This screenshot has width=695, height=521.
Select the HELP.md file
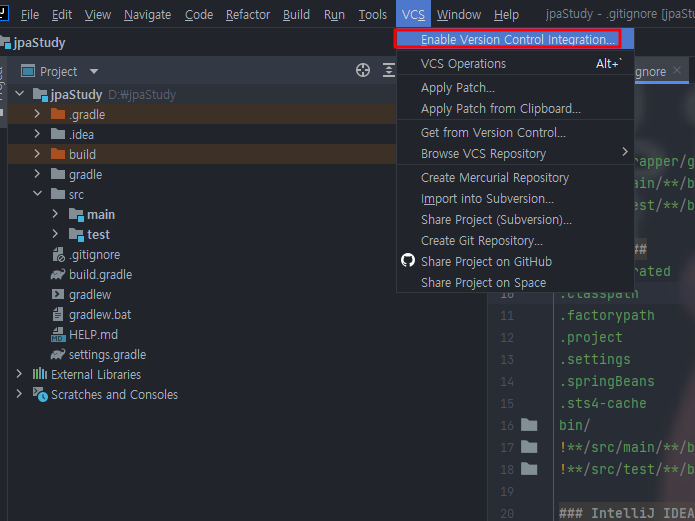[93, 334]
